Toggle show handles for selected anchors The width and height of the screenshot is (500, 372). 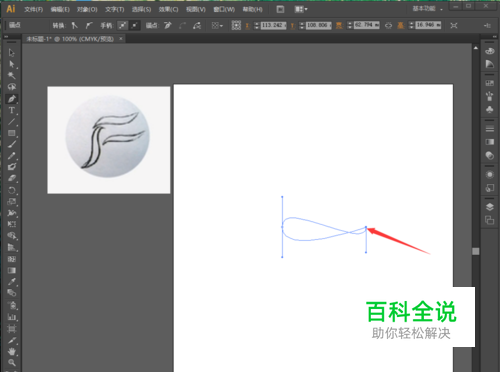123,25
